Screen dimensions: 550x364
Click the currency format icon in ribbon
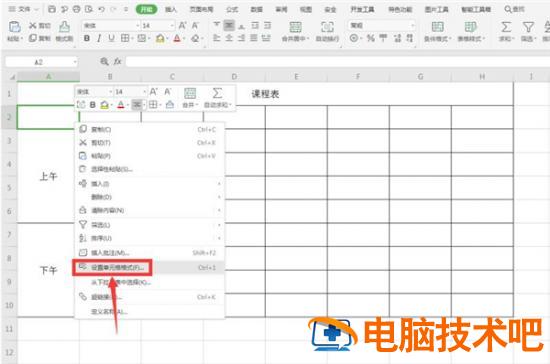(354, 38)
